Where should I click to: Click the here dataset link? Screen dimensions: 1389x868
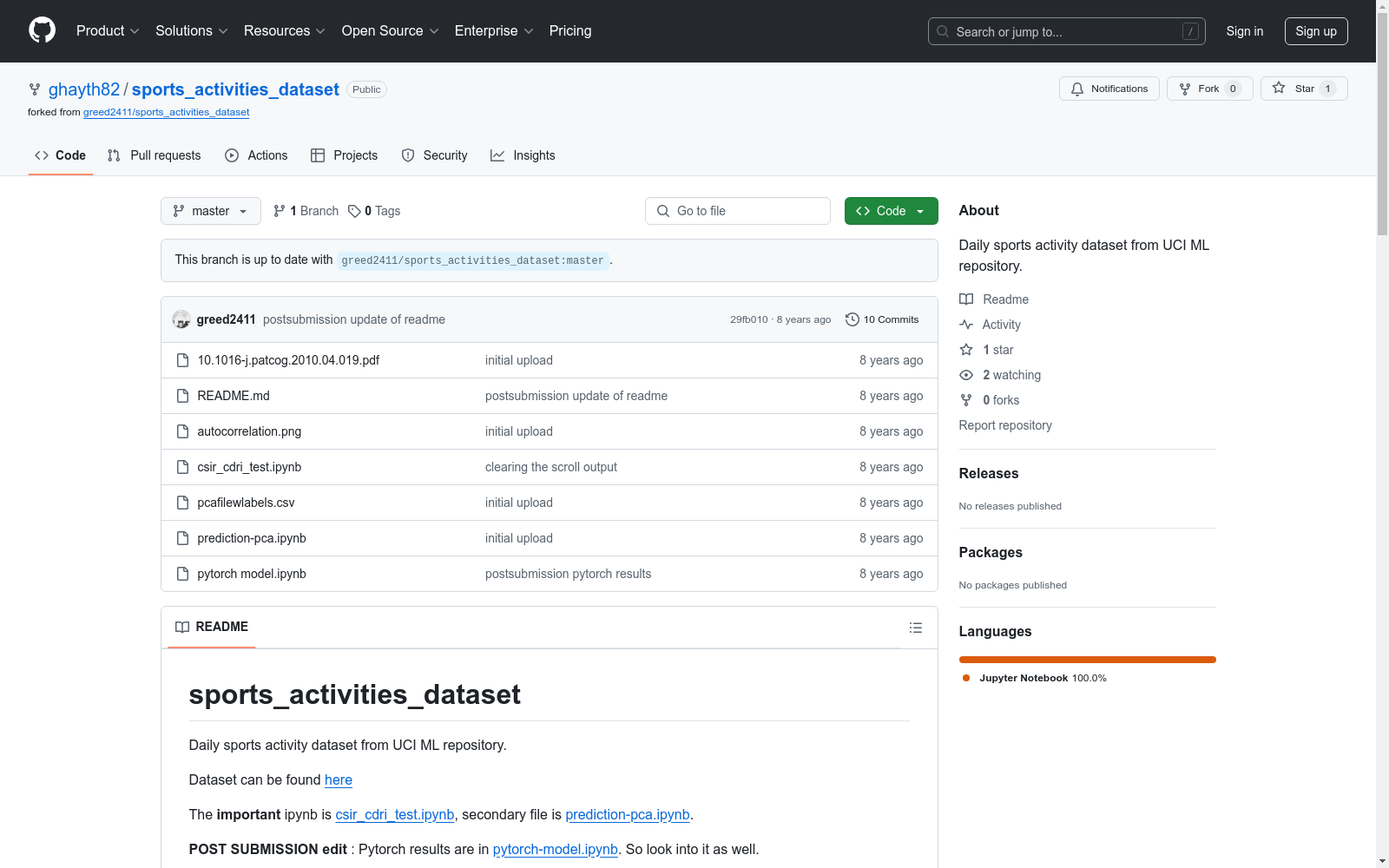tap(339, 780)
